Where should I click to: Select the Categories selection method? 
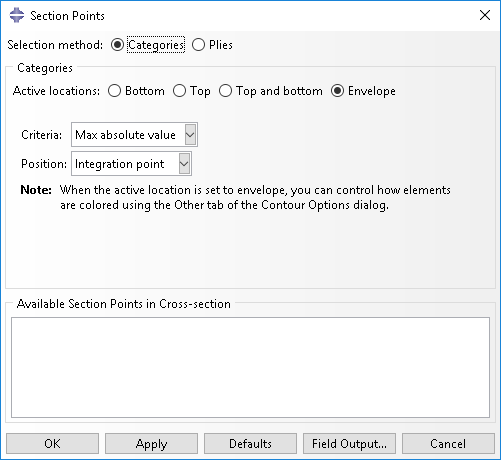117,45
